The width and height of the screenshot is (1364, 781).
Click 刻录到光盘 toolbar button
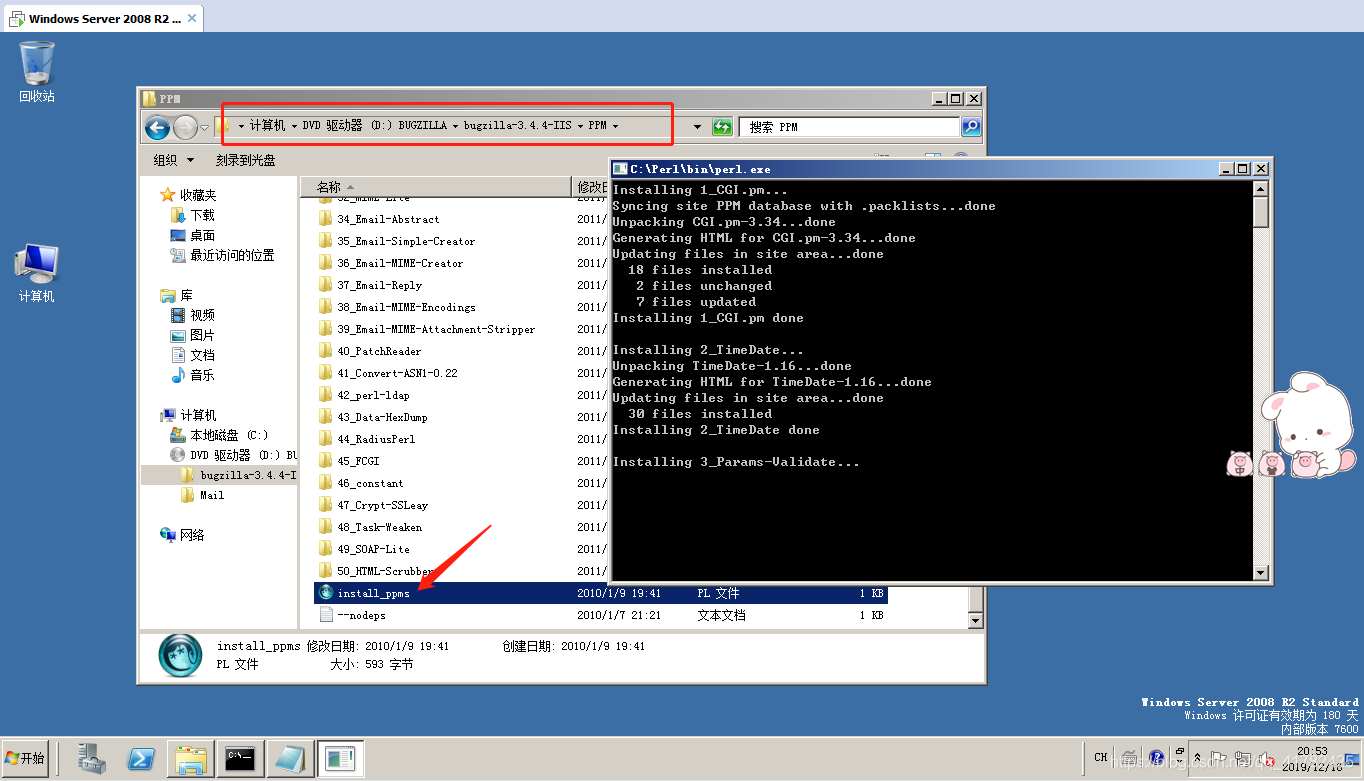click(246, 160)
